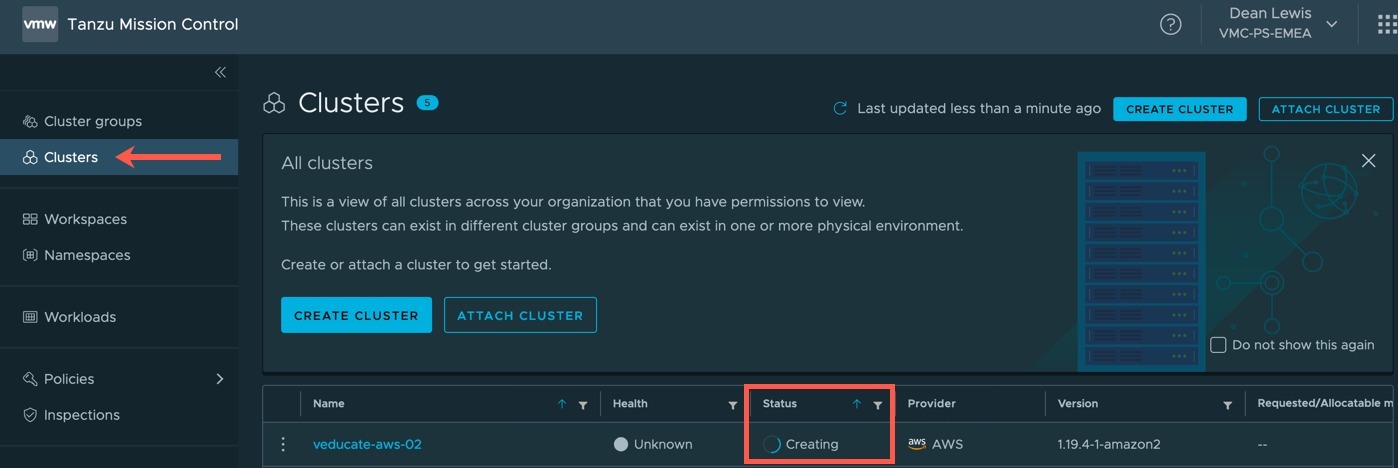The width and height of the screenshot is (1398, 468).
Task: Sort the table by Name column arrow
Action: click(562, 404)
